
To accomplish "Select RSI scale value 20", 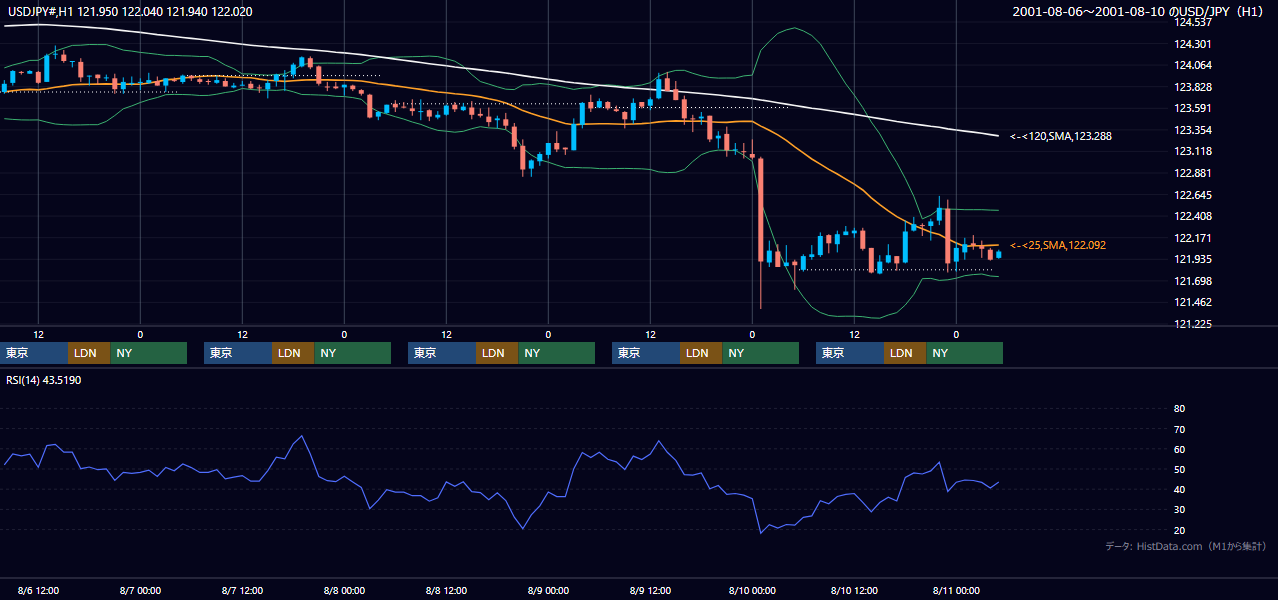I will coord(1179,530).
